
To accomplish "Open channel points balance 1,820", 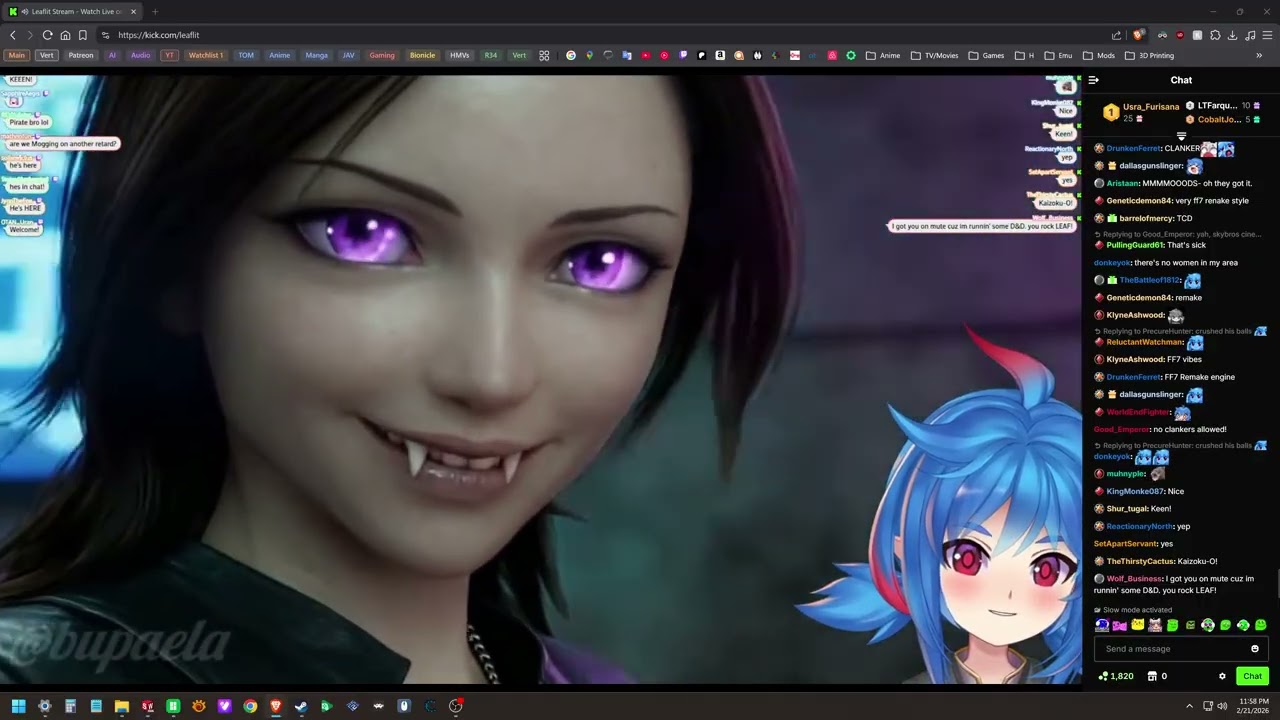I will point(1116,676).
